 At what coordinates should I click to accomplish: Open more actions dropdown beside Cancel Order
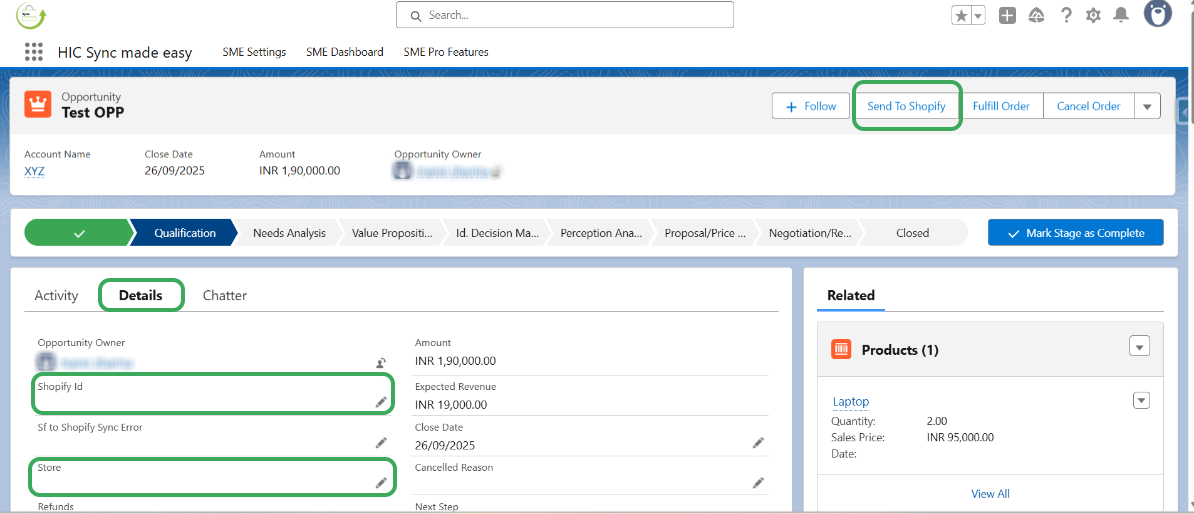click(1147, 107)
